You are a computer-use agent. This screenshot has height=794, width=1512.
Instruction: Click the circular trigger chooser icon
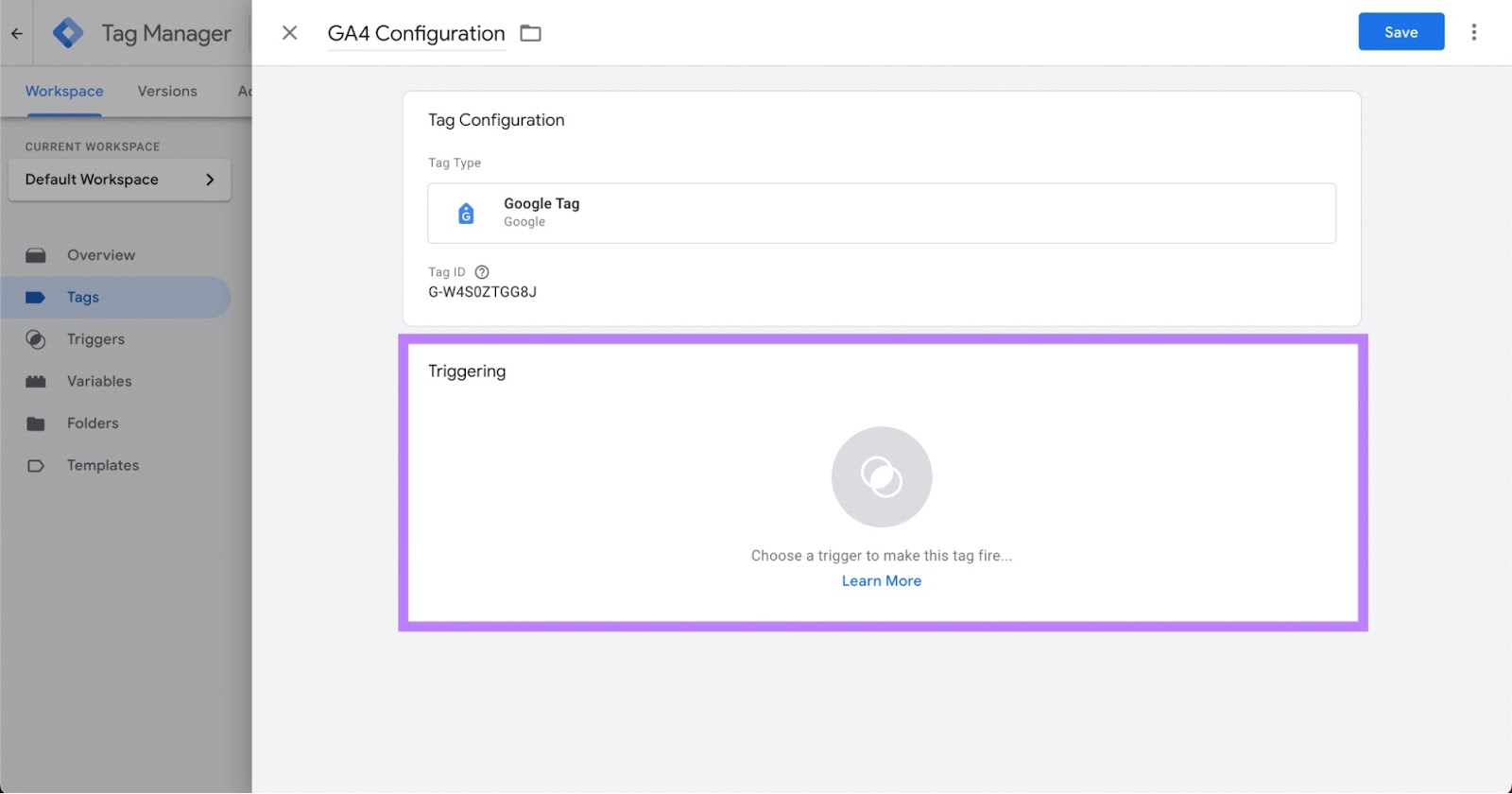(881, 477)
